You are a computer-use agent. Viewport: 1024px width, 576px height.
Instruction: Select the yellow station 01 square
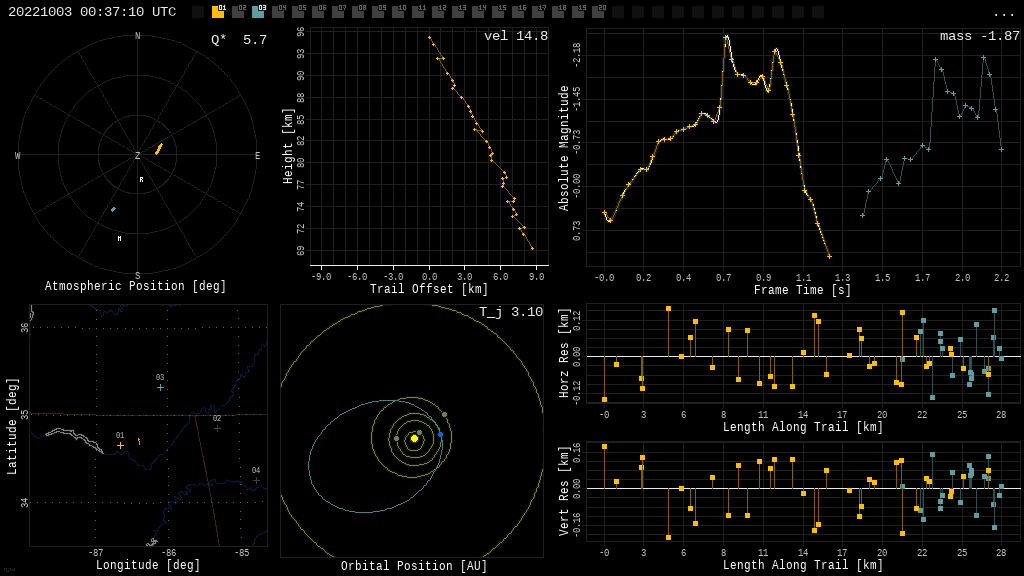(218, 12)
